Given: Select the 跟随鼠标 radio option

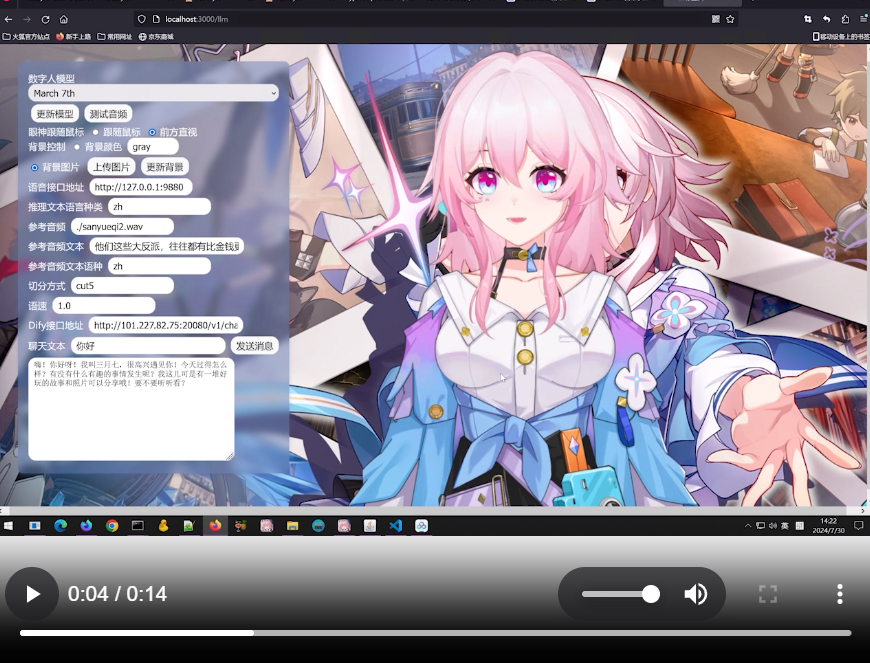Looking at the screenshot, I should [95, 132].
